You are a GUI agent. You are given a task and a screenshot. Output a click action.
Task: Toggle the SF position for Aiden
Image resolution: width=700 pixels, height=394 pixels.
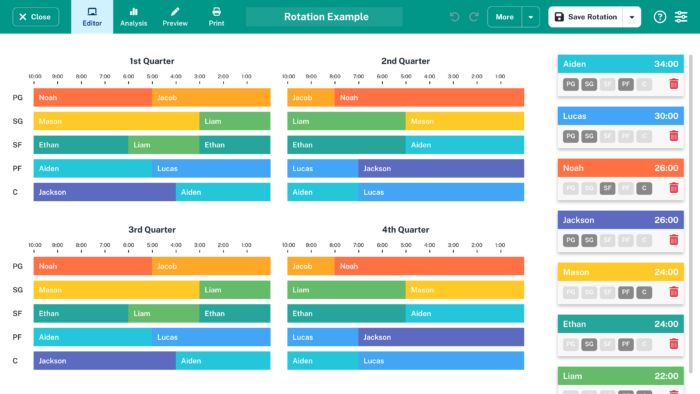607,84
